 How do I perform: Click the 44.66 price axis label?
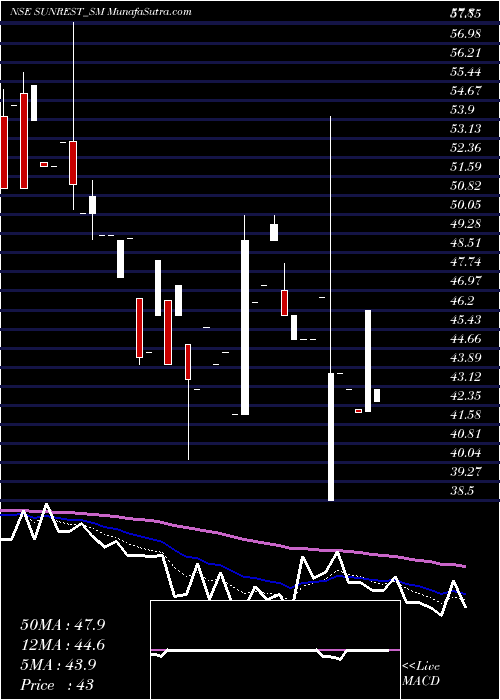coord(465,339)
